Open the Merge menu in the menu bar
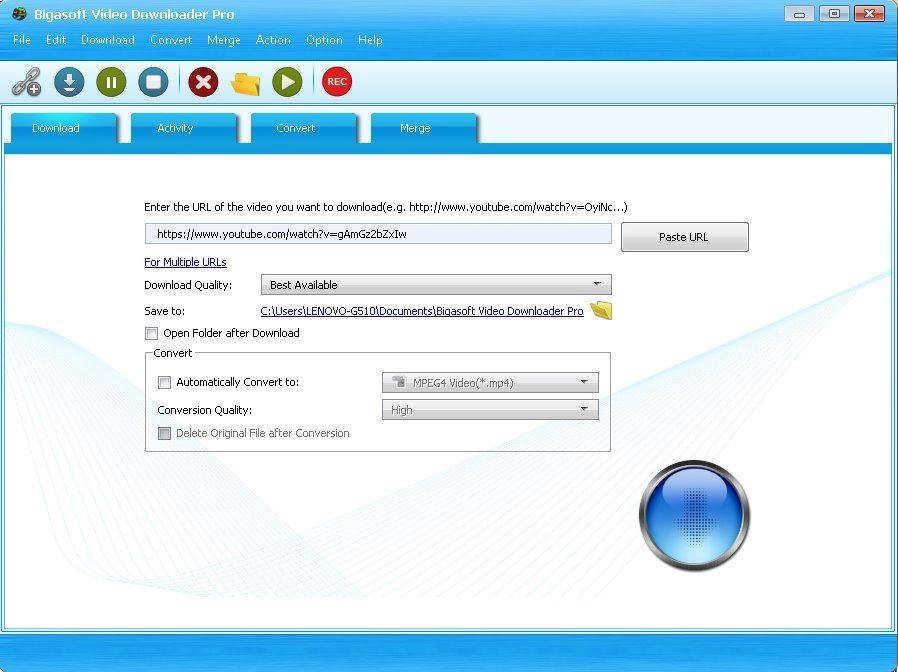This screenshot has height=672, width=898. [x=224, y=40]
